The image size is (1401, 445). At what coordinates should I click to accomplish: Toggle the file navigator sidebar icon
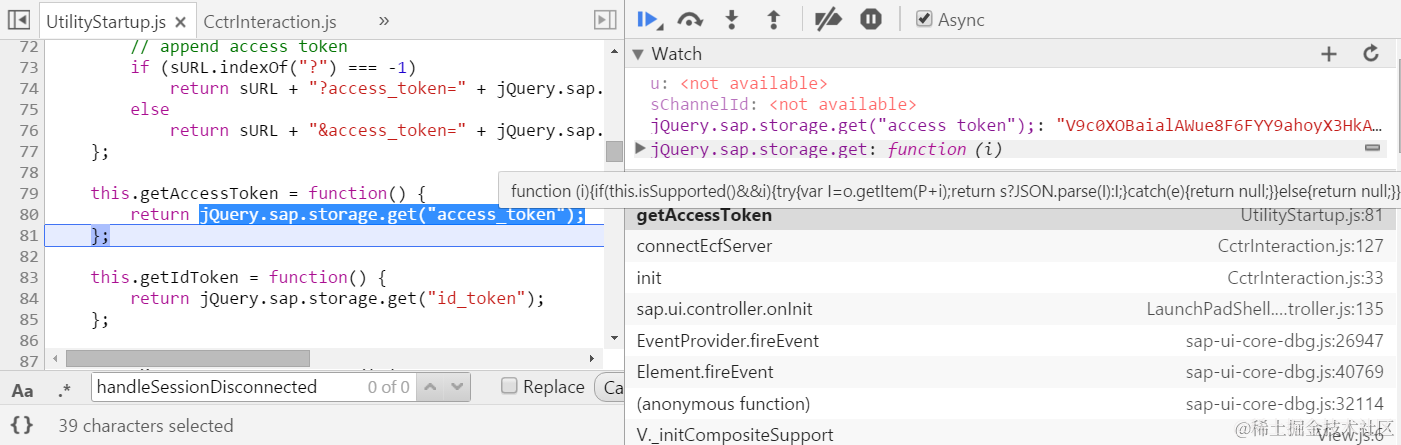click(x=19, y=19)
